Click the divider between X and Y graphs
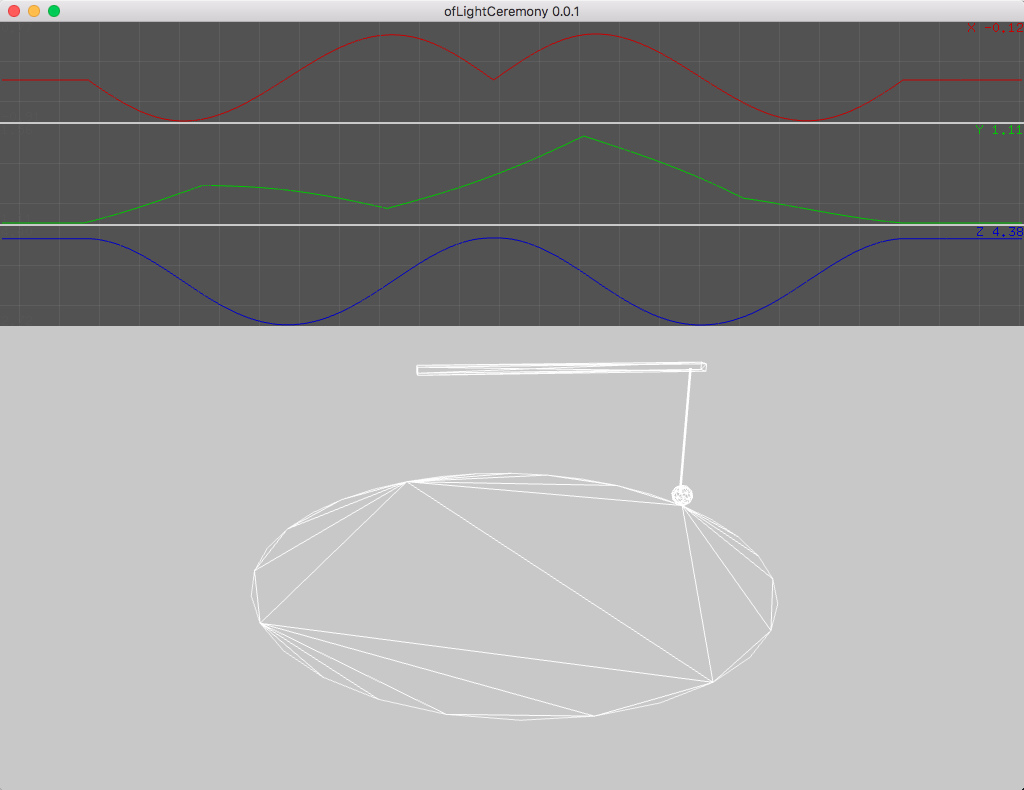Viewport: 1024px width, 790px height. pos(512,123)
